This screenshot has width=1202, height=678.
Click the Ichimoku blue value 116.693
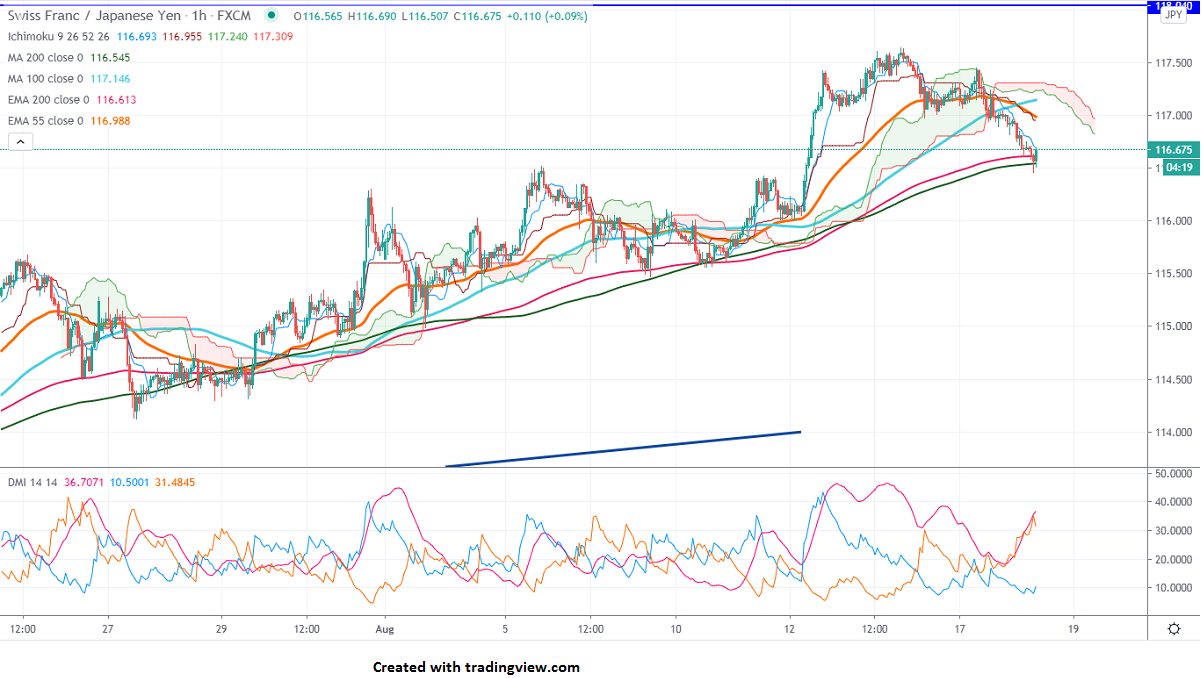[138, 36]
